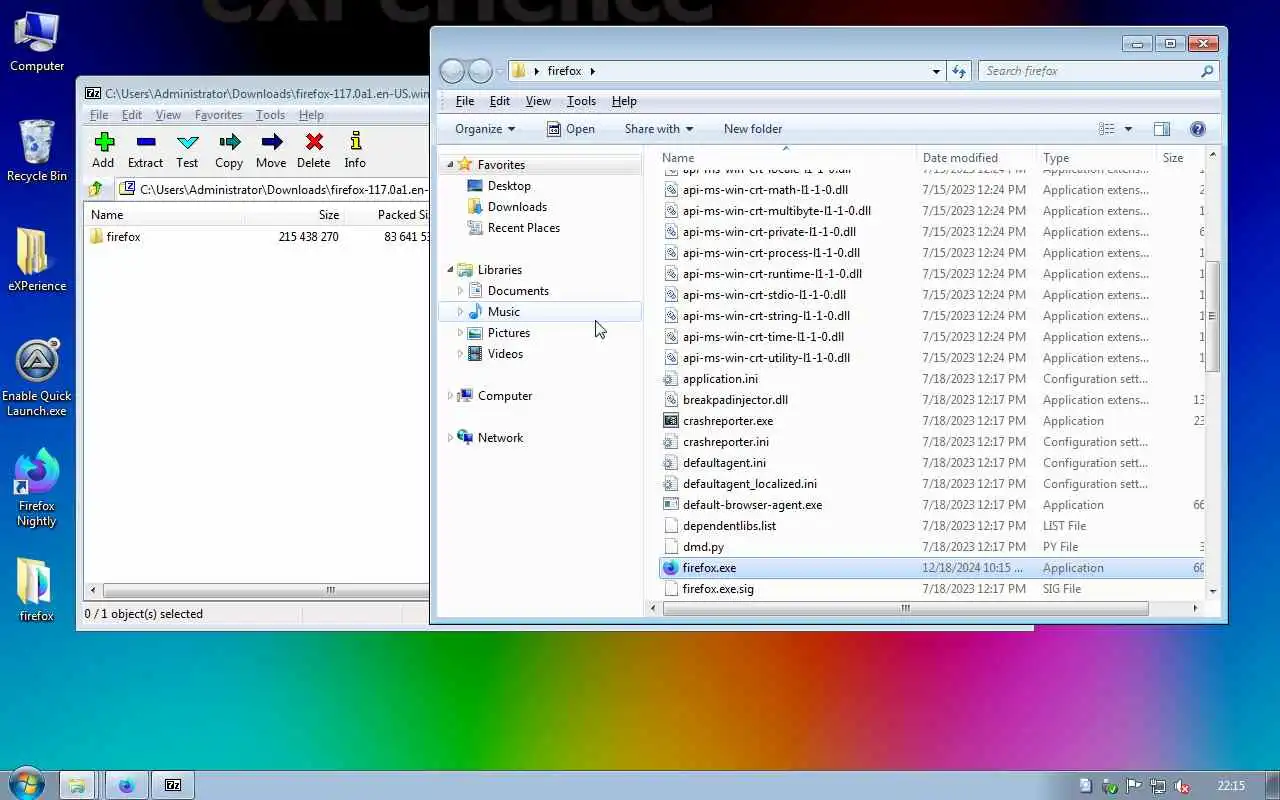Click the 7-Zip taskbar button
This screenshot has height=800, width=1280.
[x=173, y=785]
